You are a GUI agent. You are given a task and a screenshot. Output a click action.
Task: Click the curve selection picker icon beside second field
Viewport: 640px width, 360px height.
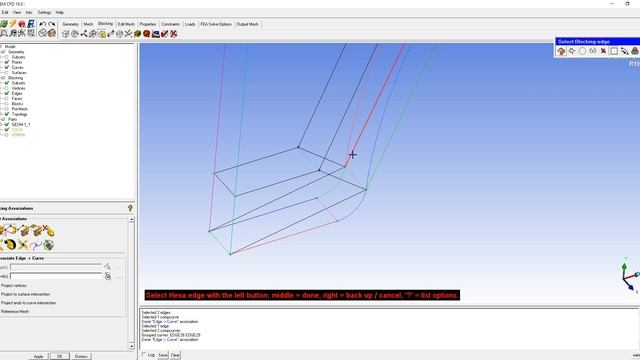tap(108, 276)
